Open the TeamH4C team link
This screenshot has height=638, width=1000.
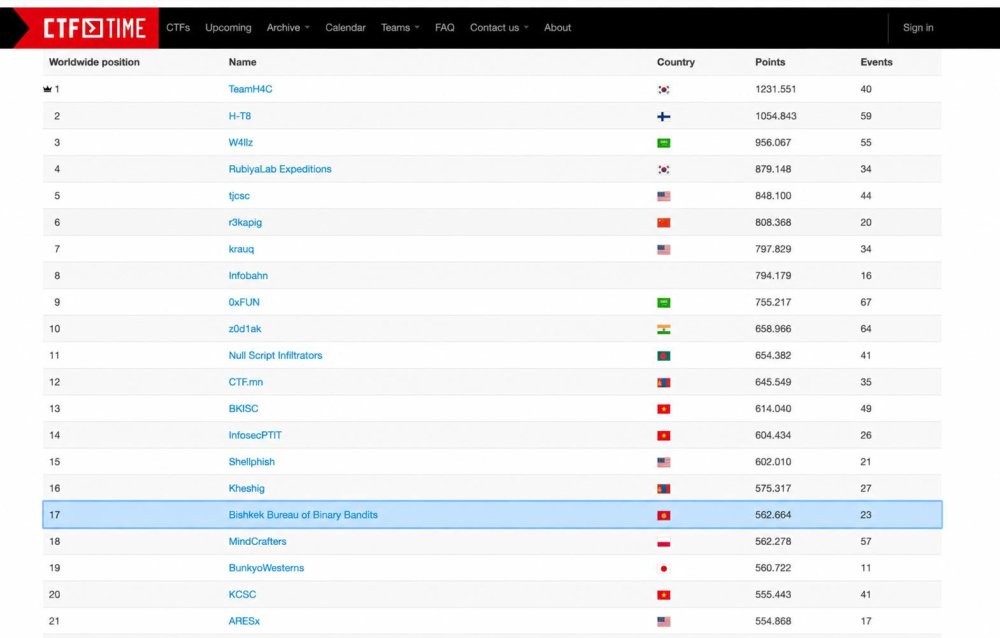(250, 89)
